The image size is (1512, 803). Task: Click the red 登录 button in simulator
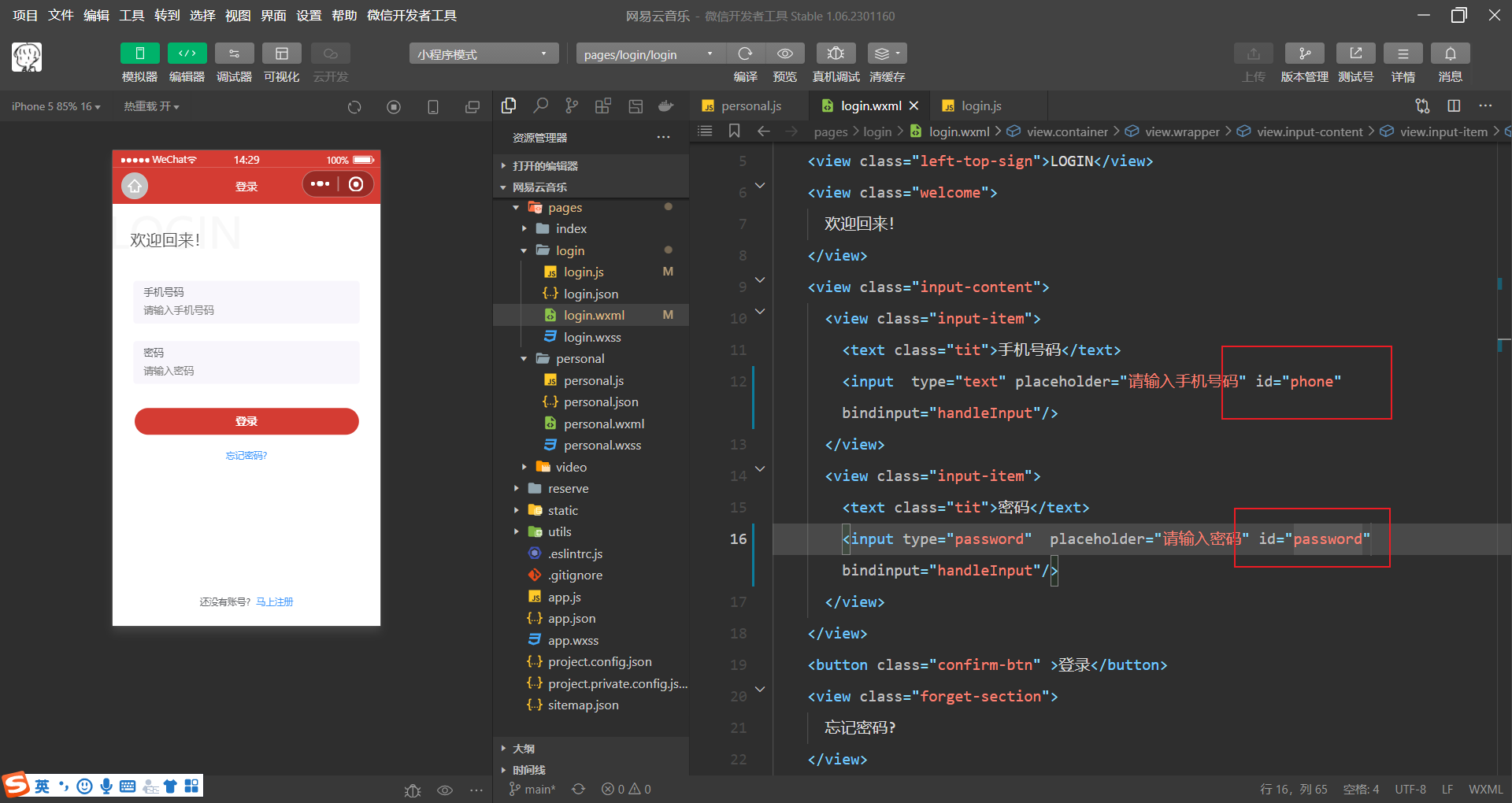point(246,421)
